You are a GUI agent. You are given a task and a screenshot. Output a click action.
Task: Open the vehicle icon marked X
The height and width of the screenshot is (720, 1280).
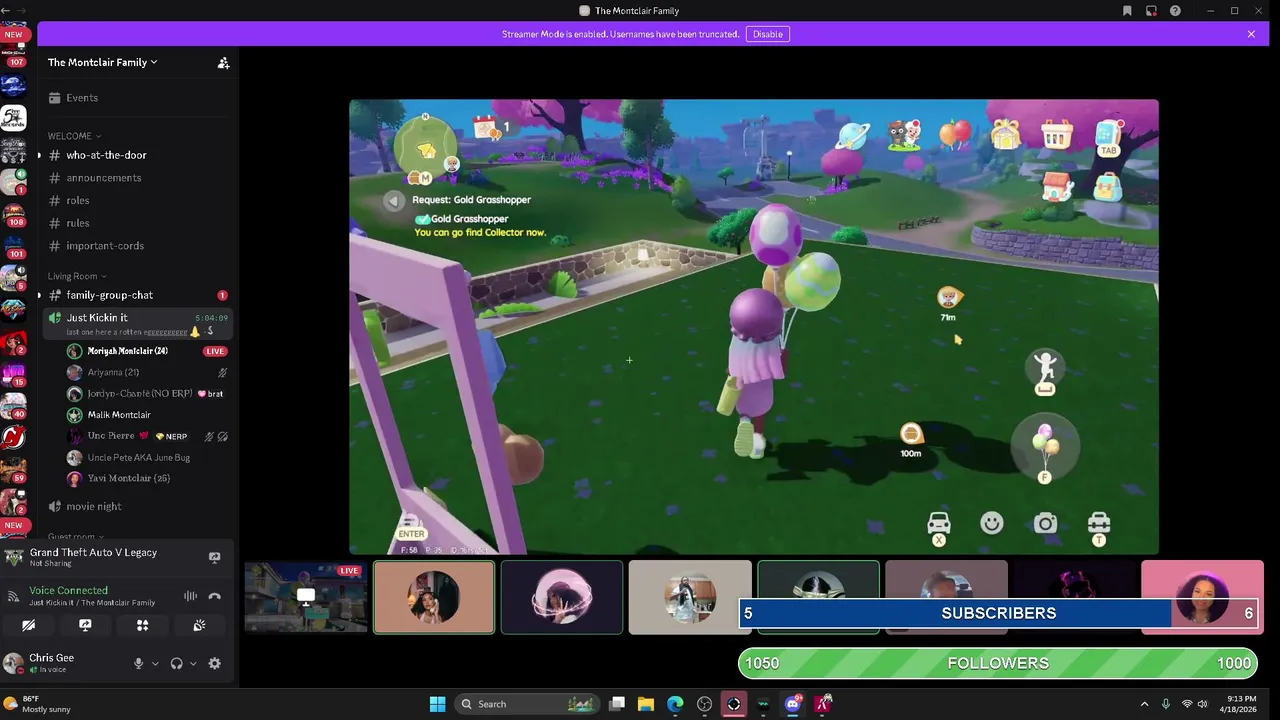(x=939, y=526)
